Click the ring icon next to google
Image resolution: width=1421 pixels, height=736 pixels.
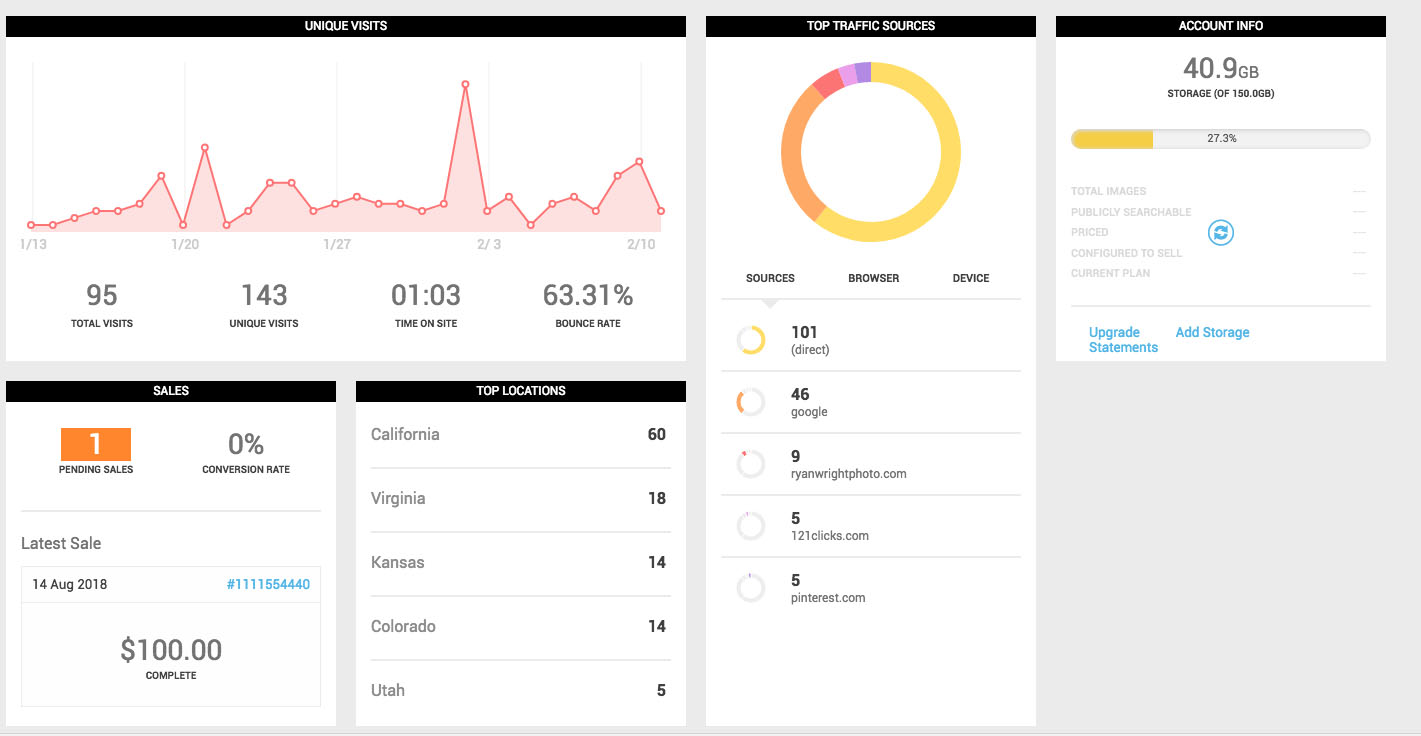[x=751, y=402]
